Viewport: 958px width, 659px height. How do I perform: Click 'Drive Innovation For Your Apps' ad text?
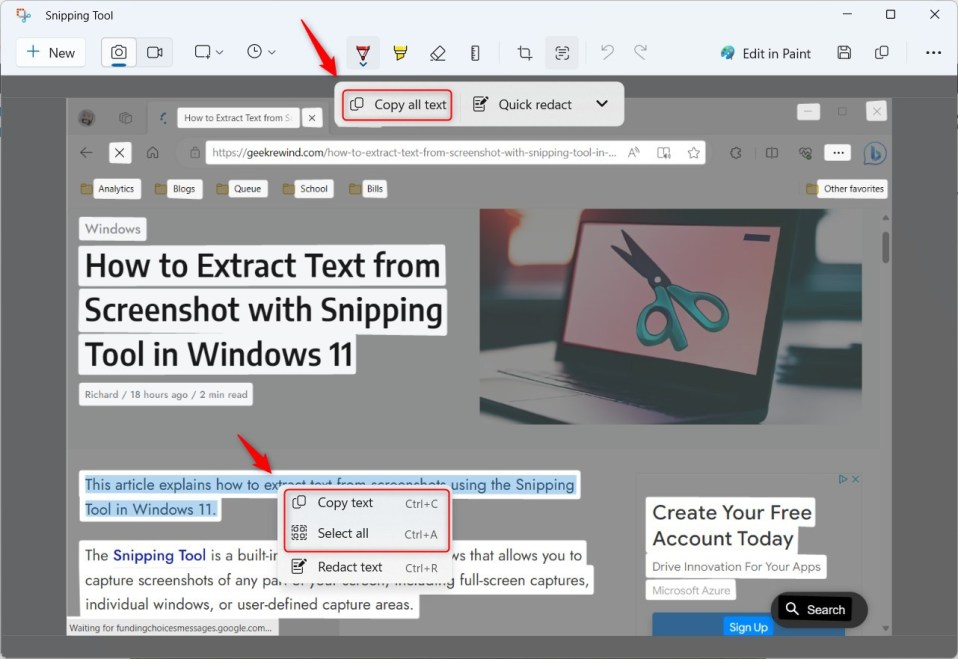[736, 567]
